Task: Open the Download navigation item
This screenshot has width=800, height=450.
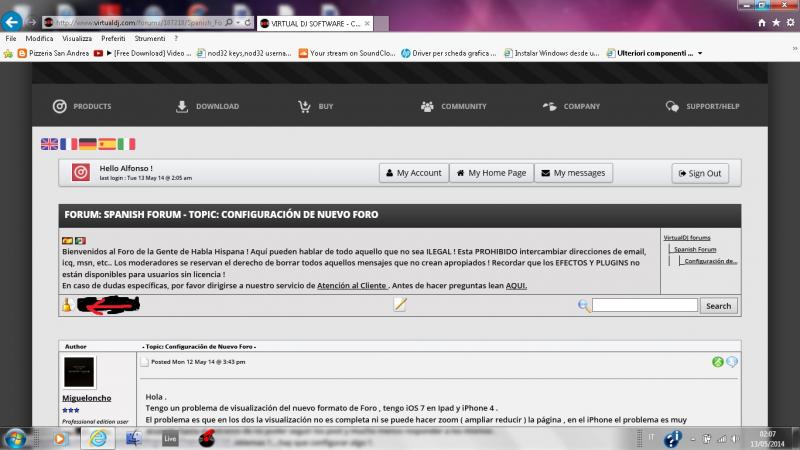Action: pyautogui.click(x=207, y=106)
